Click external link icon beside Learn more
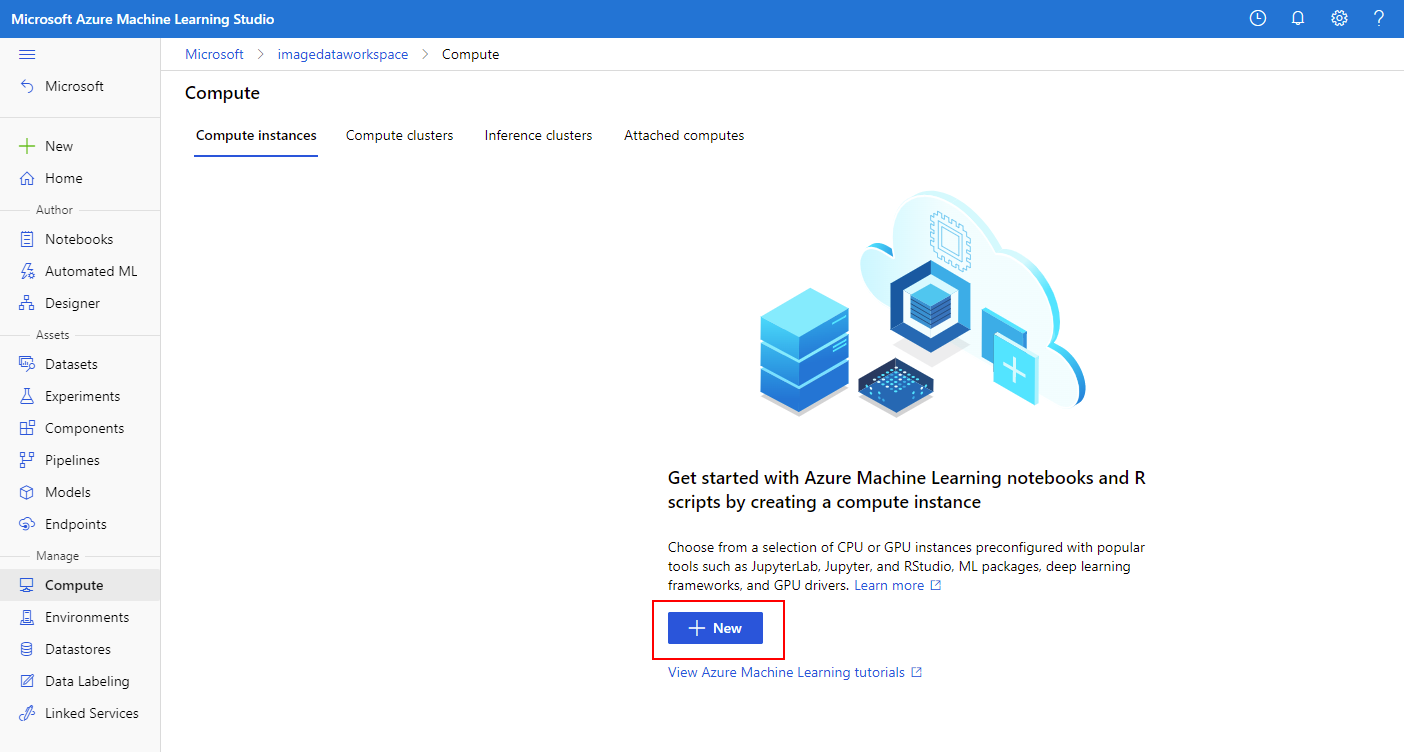The image size is (1404, 752). [x=936, y=585]
